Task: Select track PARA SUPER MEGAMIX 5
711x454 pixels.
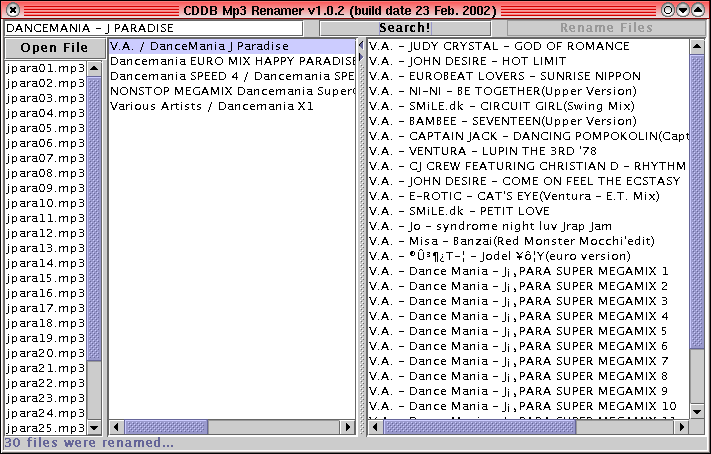Action: coord(529,331)
